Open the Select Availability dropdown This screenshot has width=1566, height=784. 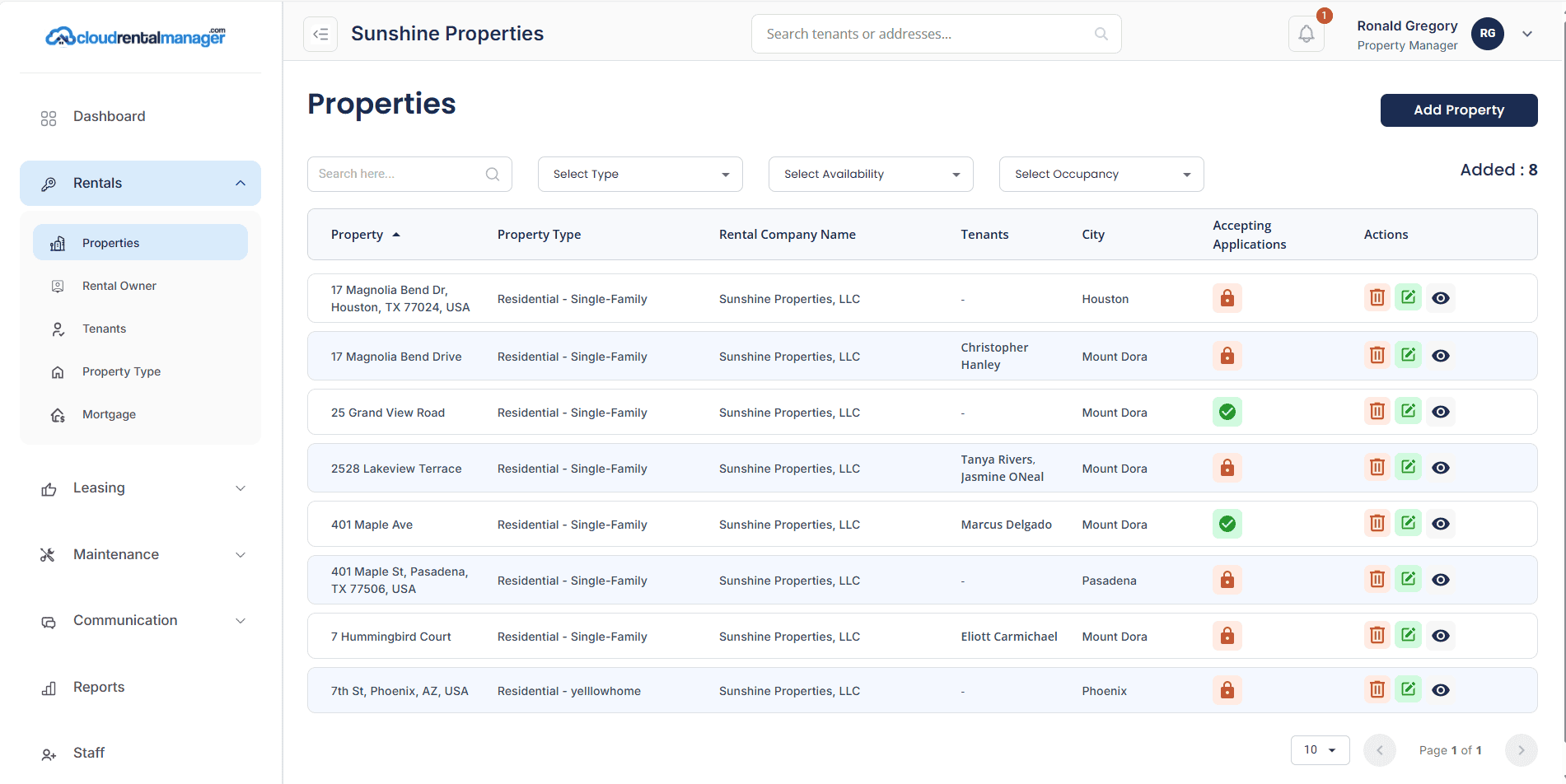tap(871, 174)
